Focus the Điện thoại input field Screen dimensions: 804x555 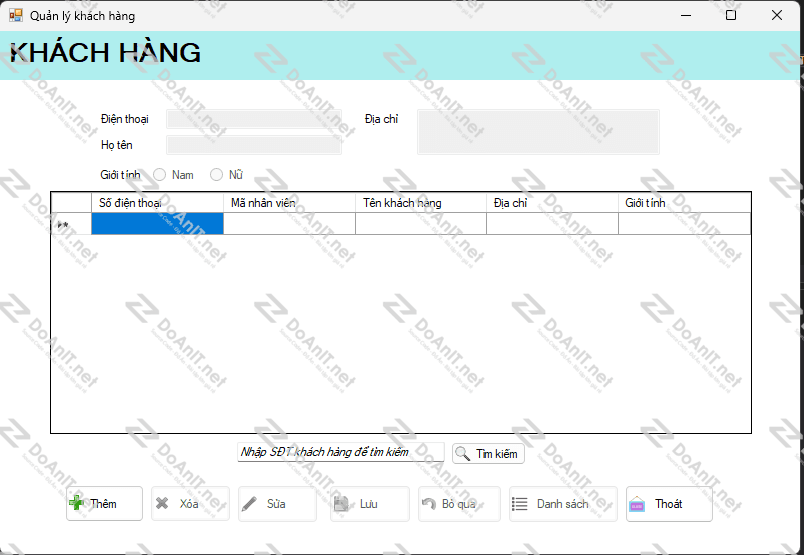pos(254,119)
